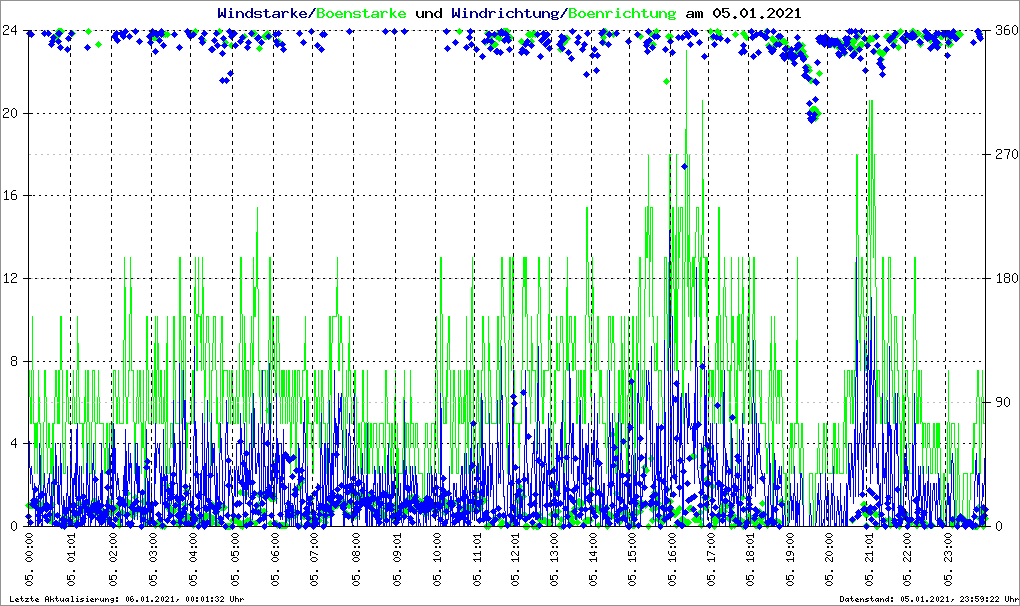1020x606 pixels.
Task: Click the green 'Boenrichtung' title word
Action: click(x=622, y=14)
